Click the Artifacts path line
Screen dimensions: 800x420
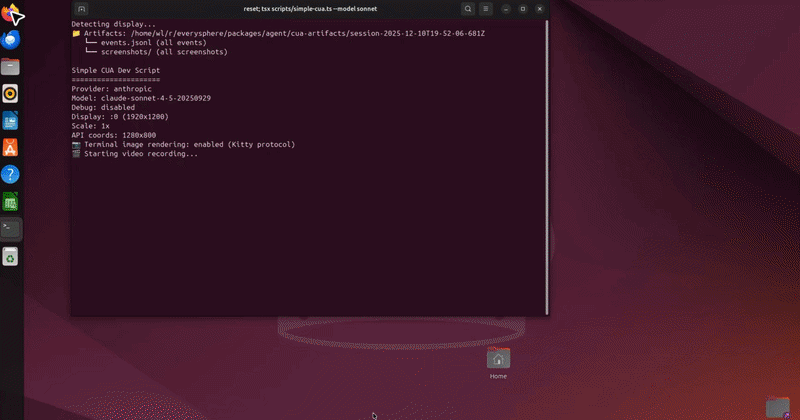click(278, 33)
